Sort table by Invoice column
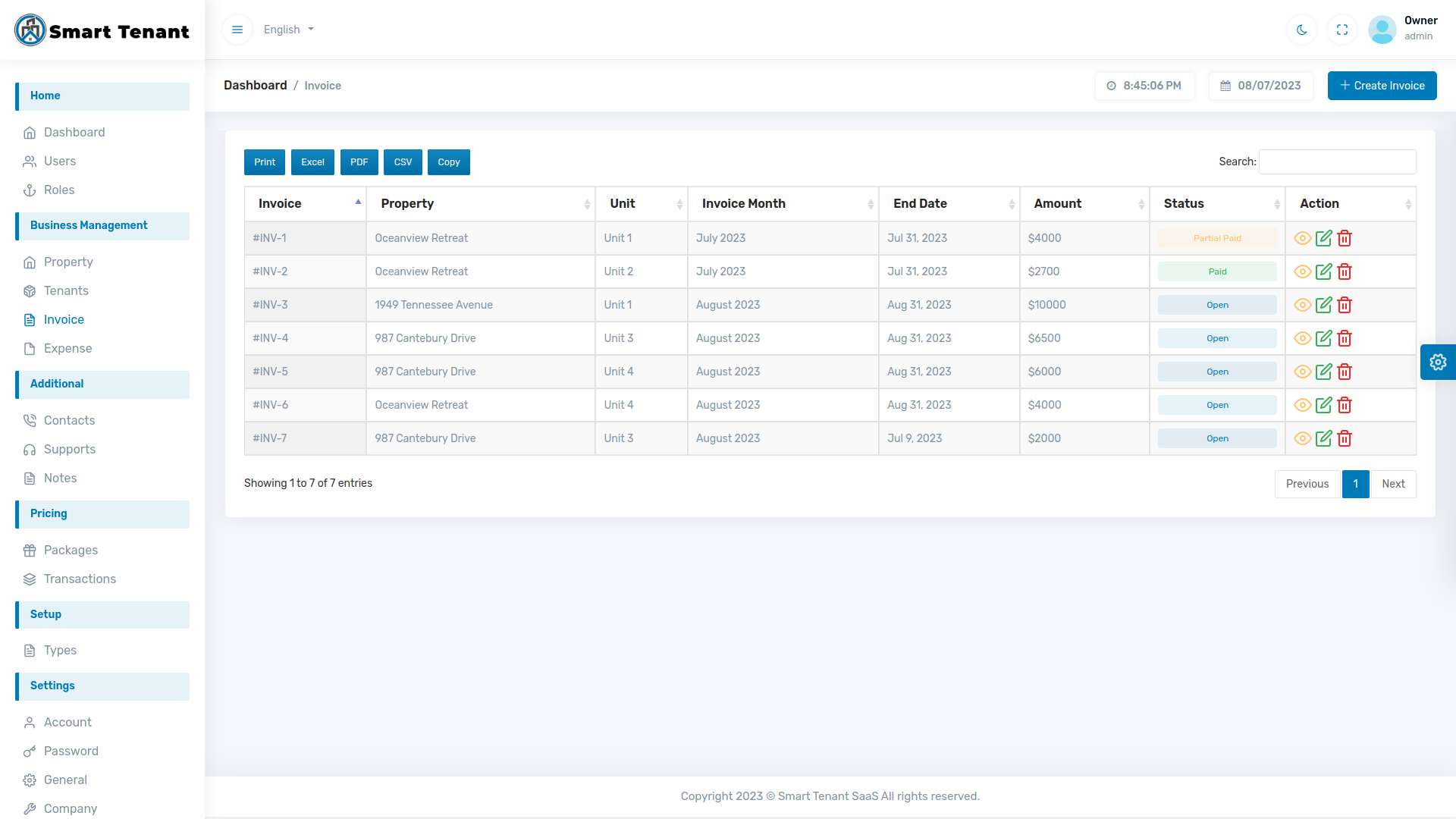The image size is (1456, 819). click(x=305, y=203)
